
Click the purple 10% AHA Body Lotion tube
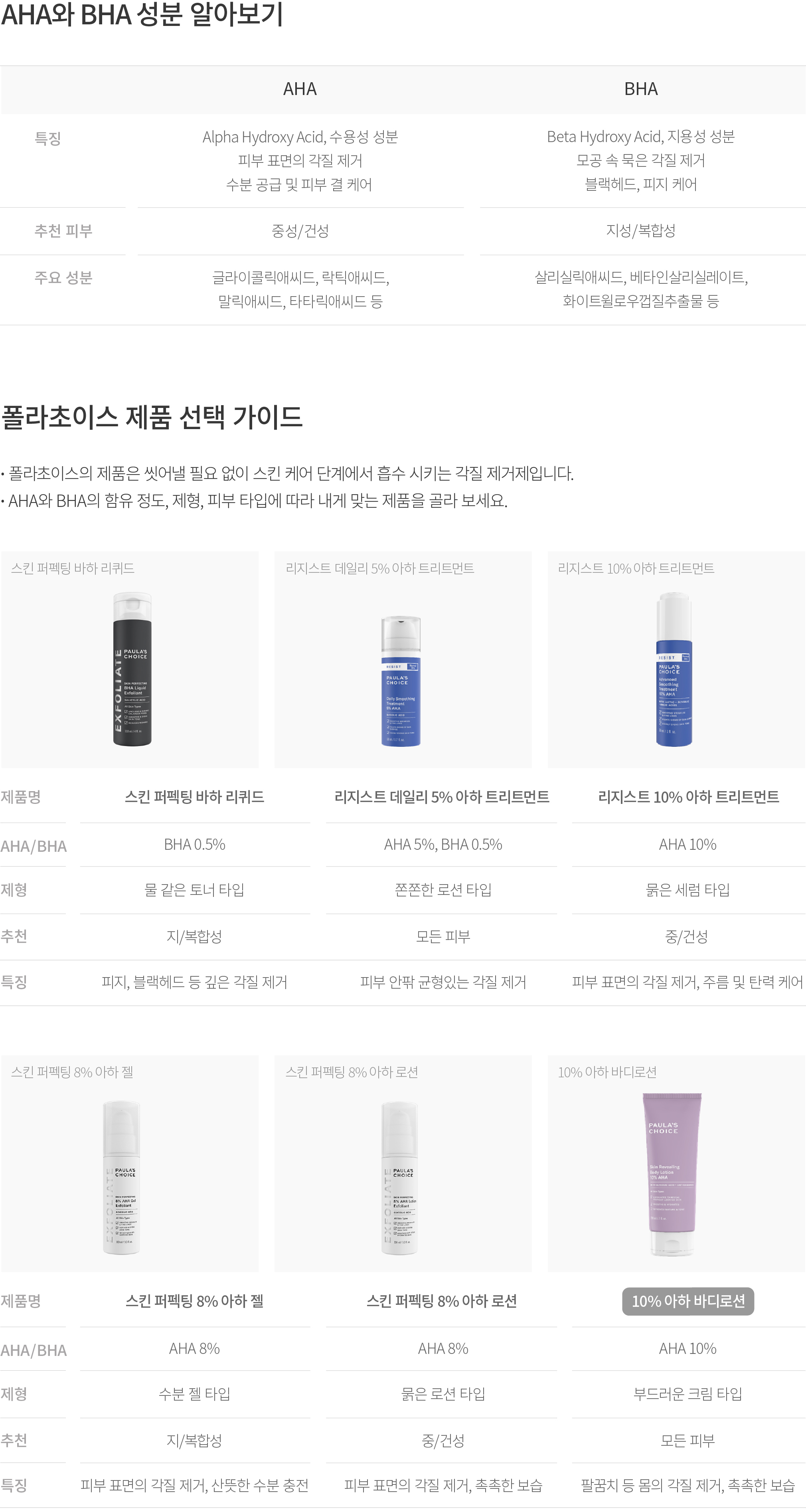pyautogui.click(x=672, y=1174)
